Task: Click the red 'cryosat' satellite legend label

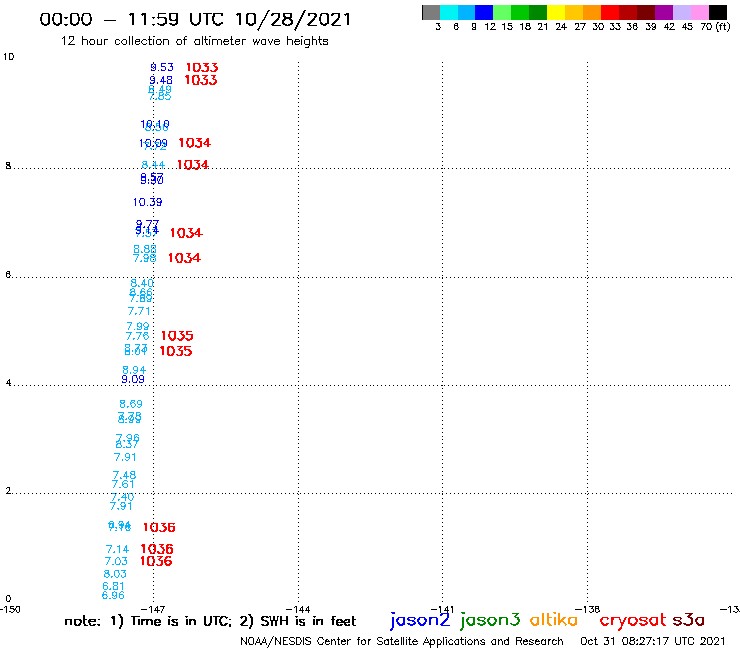Action: [x=633, y=620]
